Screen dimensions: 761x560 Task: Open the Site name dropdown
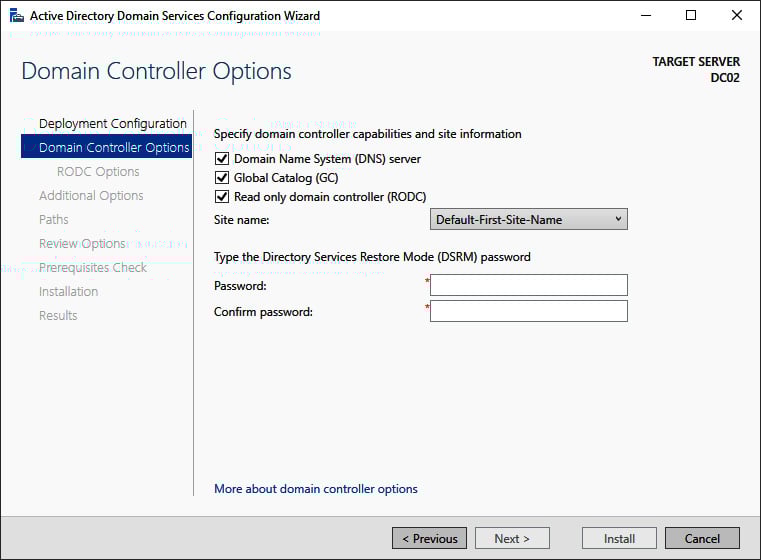click(x=529, y=219)
